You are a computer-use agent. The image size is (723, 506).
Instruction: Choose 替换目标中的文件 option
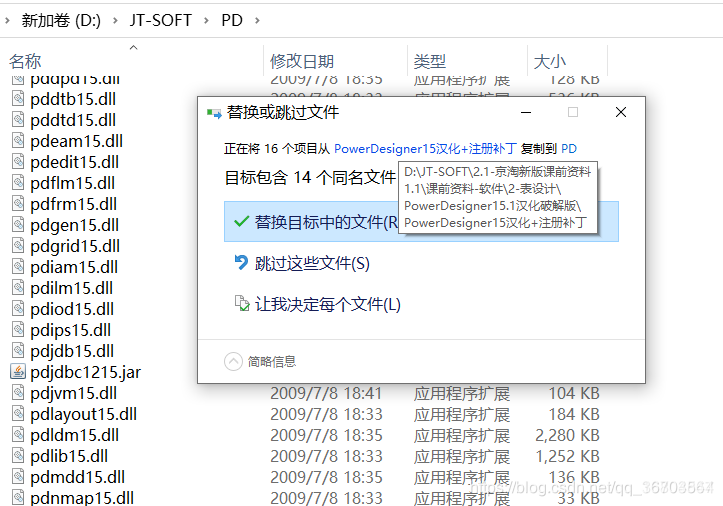421,221
